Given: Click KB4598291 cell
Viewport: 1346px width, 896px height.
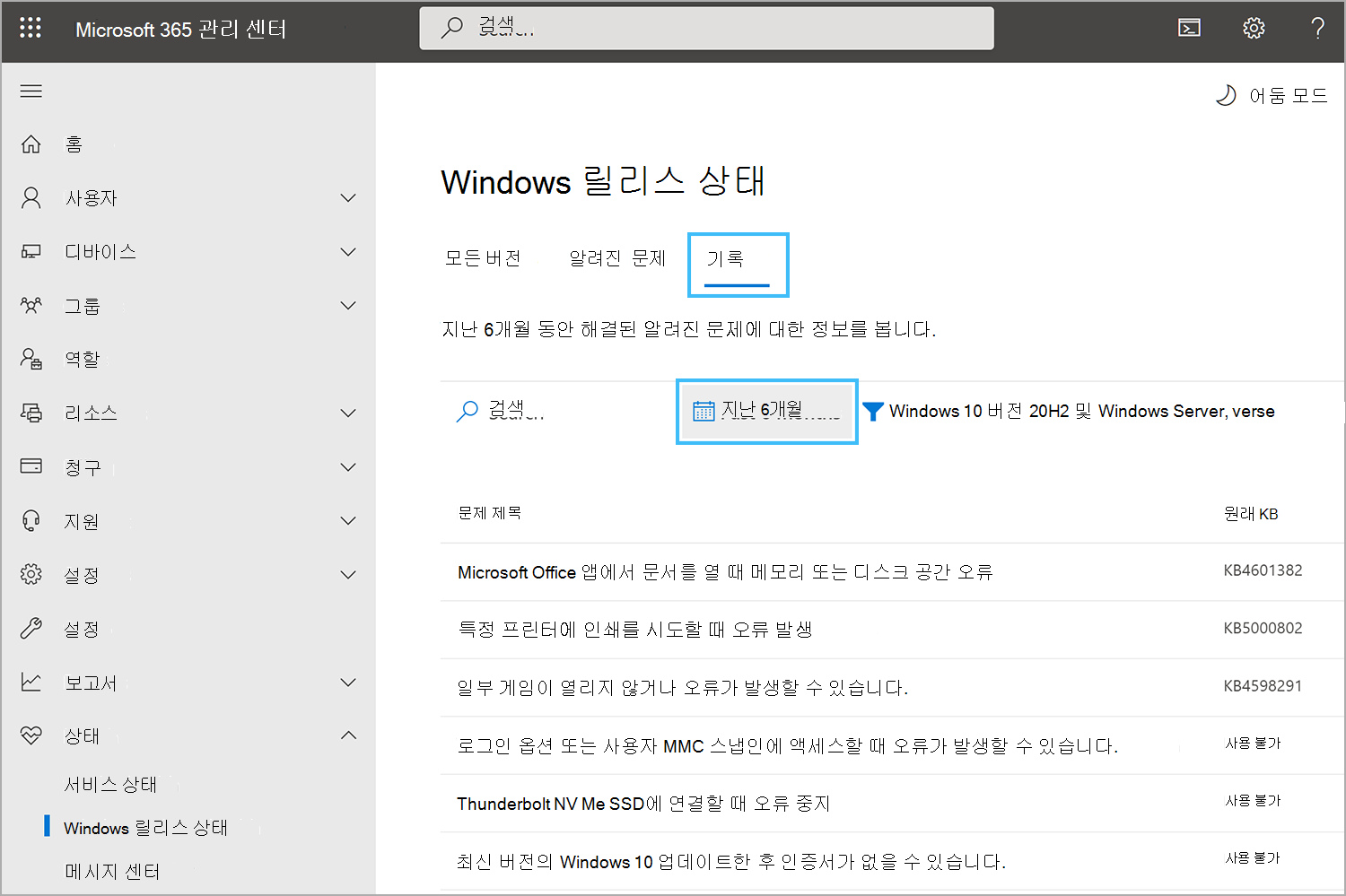Looking at the screenshot, I should point(1263,686).
